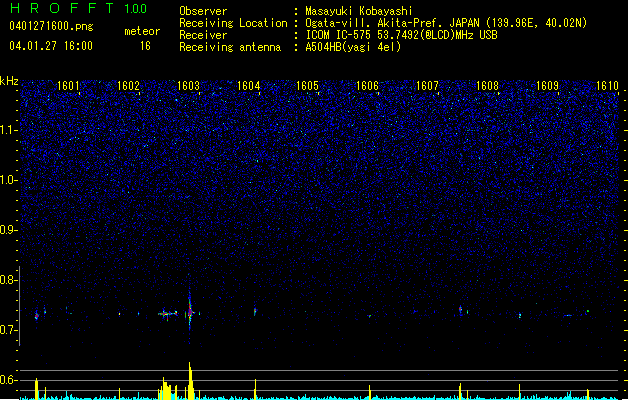Click the 1.1 kHz frequency axis label
This screenshot has height=400, width=629.
click(8, 130)
